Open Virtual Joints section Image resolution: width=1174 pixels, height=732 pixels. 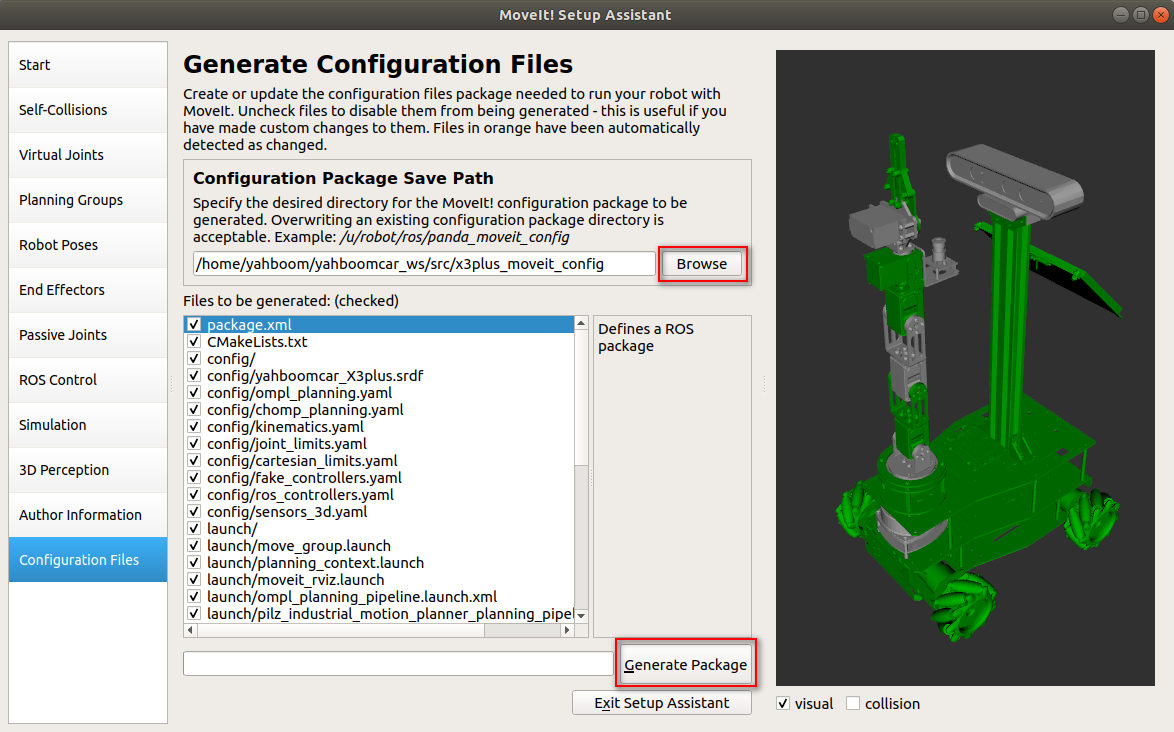(x=88, y=155)
